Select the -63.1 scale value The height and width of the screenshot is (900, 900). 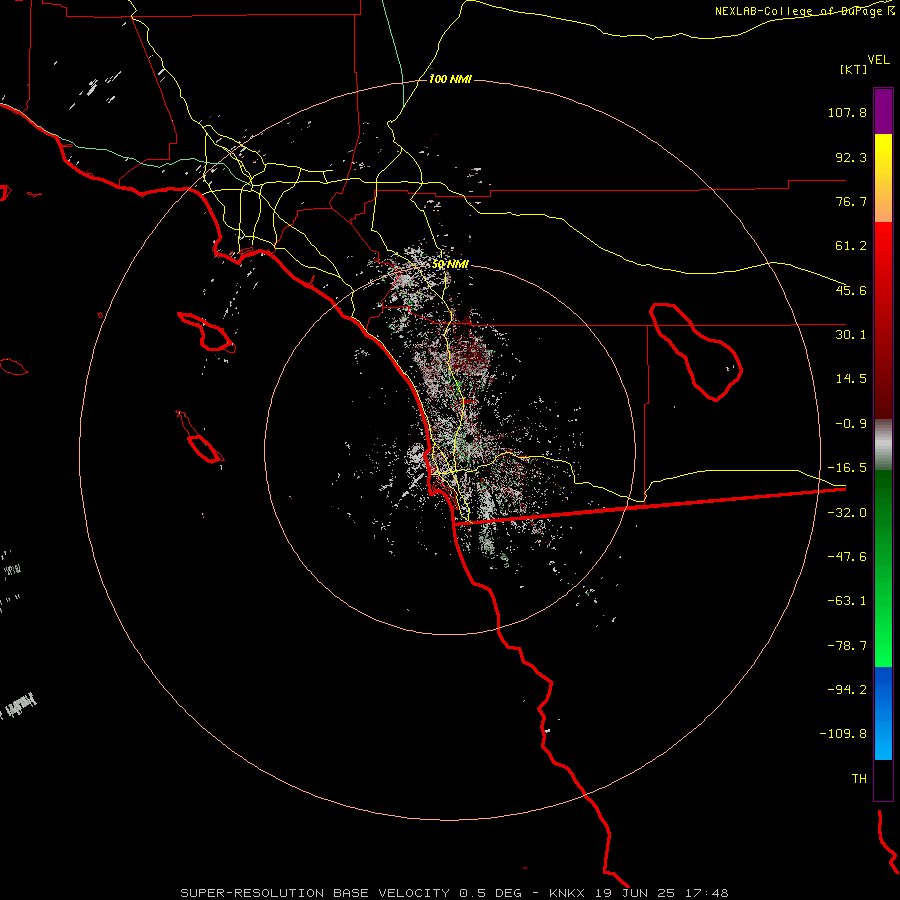[x=847, y=601]
